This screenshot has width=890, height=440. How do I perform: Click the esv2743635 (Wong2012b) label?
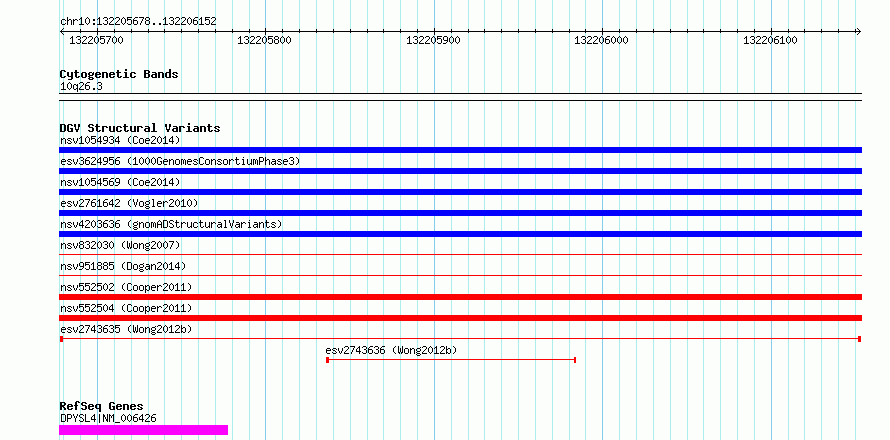pos(126,329)
